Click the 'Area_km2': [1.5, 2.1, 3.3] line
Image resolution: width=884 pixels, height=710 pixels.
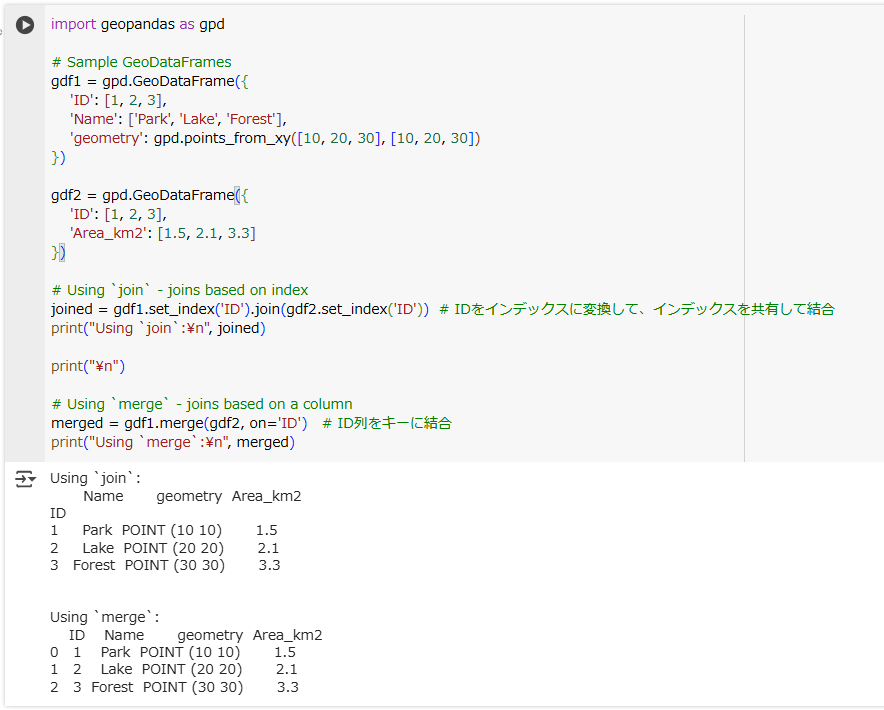[162, 233]
